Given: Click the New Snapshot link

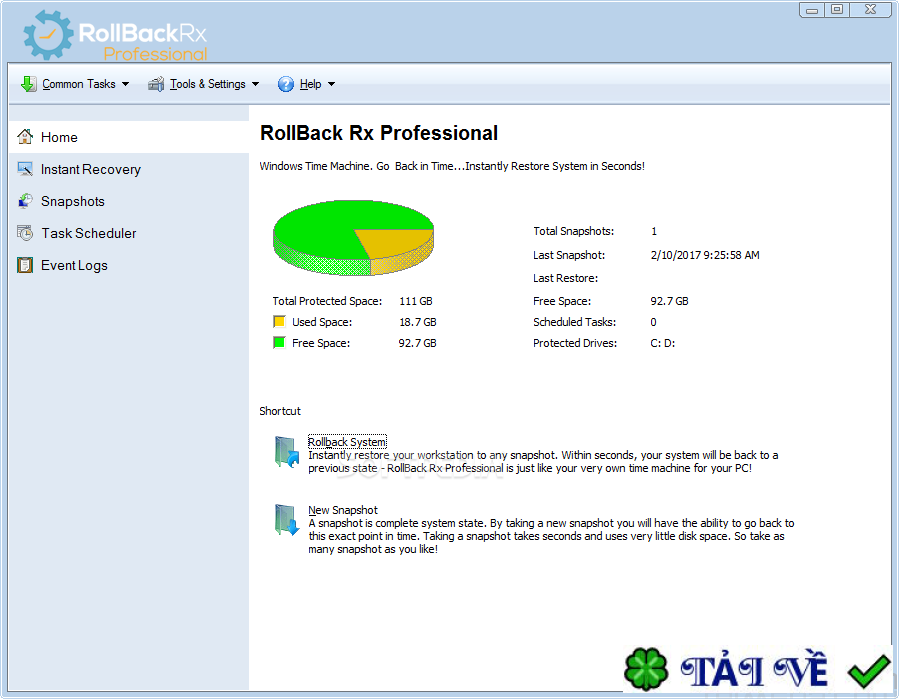Looking at the screenshot, I should click(343, 509).
